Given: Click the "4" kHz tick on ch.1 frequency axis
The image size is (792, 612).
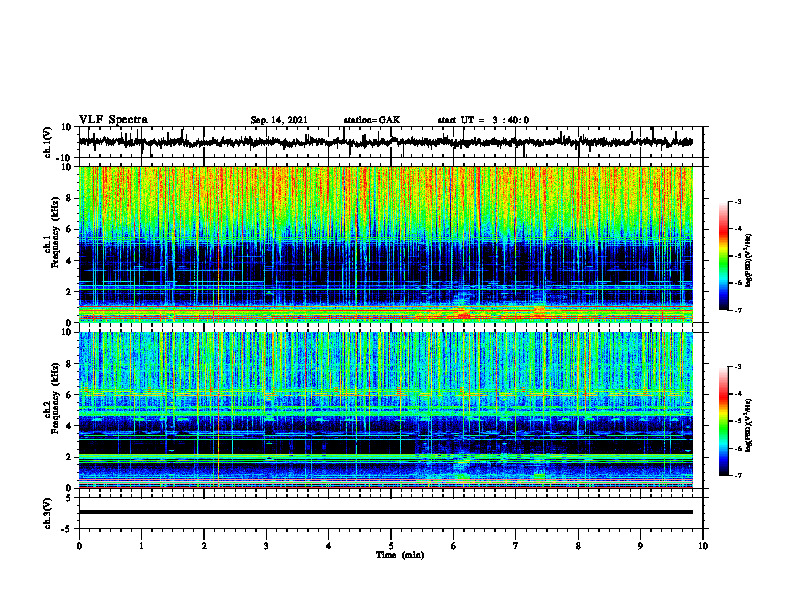Looking at the screenshot, I should [69, 261].
